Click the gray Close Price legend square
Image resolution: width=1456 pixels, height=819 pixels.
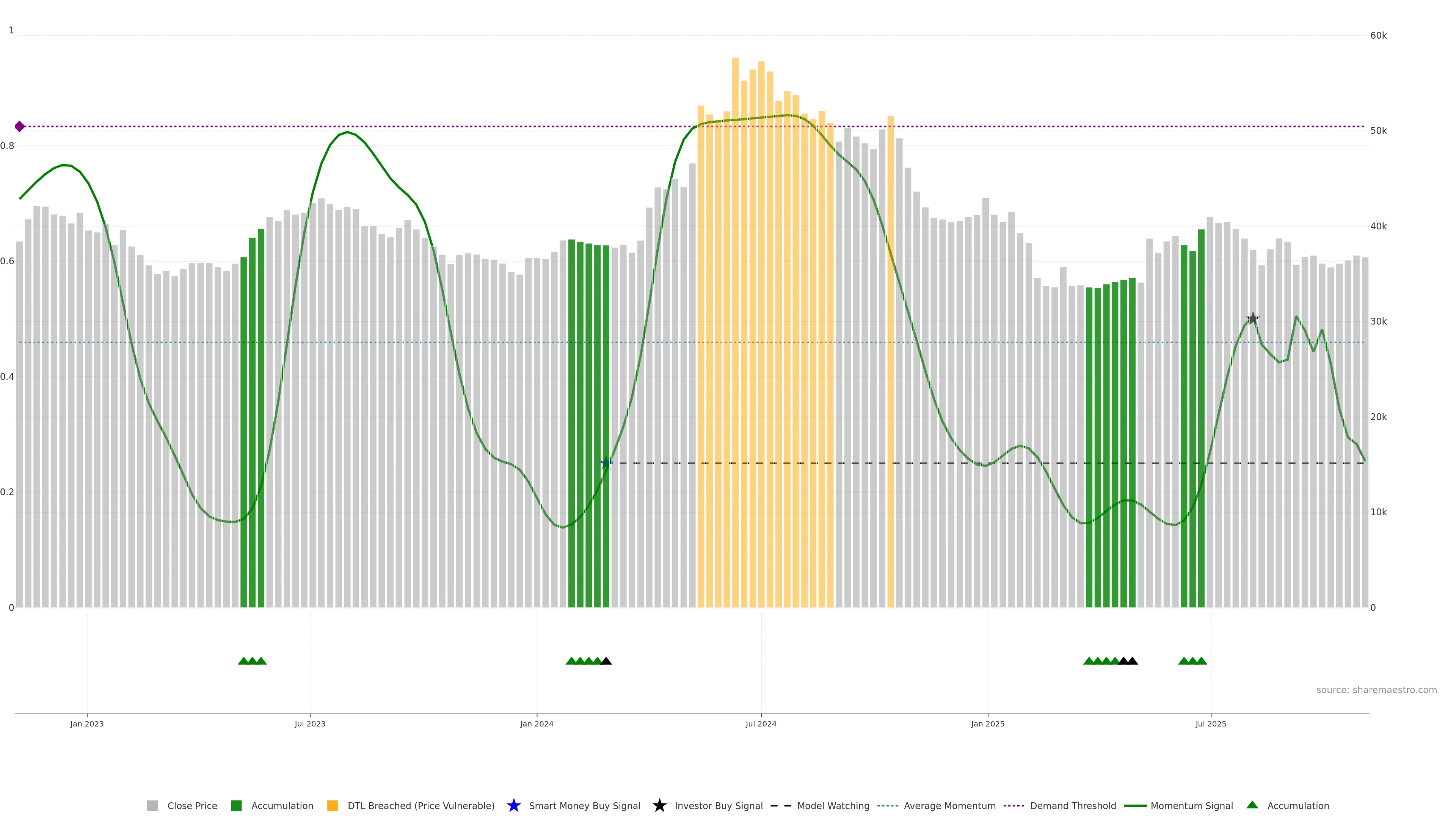point(152,806)
